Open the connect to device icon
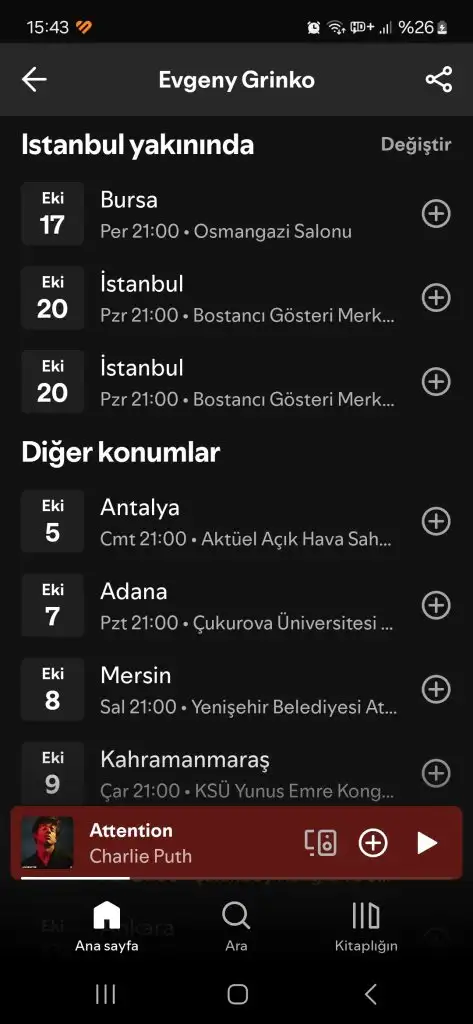The width and height of the screenshot is (473, 1024). (321, 842)
